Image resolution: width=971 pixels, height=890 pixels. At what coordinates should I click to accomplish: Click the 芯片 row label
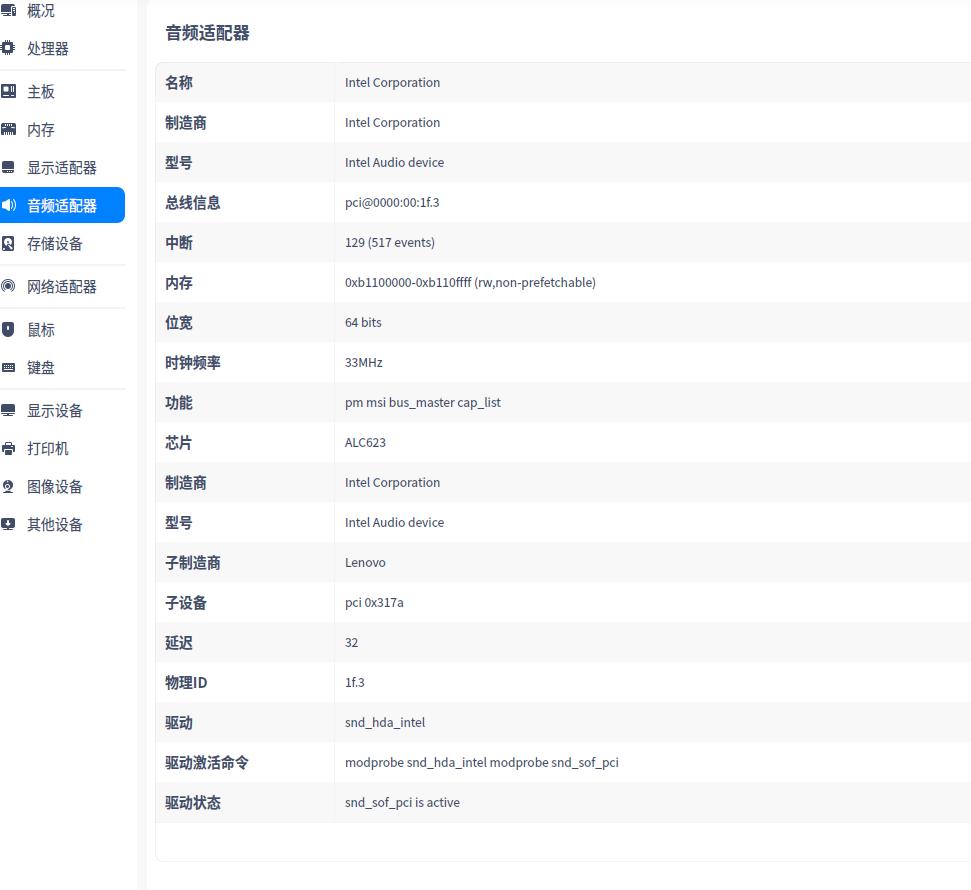[179, 442]
